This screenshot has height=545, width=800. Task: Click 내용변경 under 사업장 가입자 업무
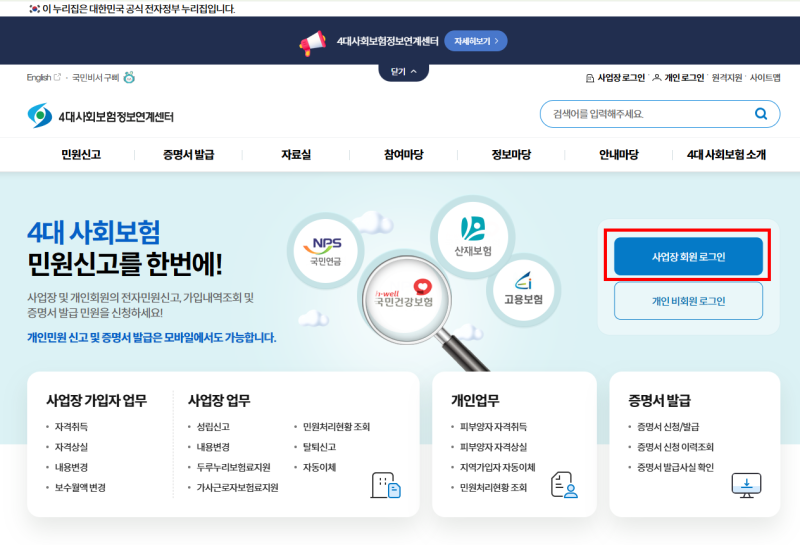[71, 467]
